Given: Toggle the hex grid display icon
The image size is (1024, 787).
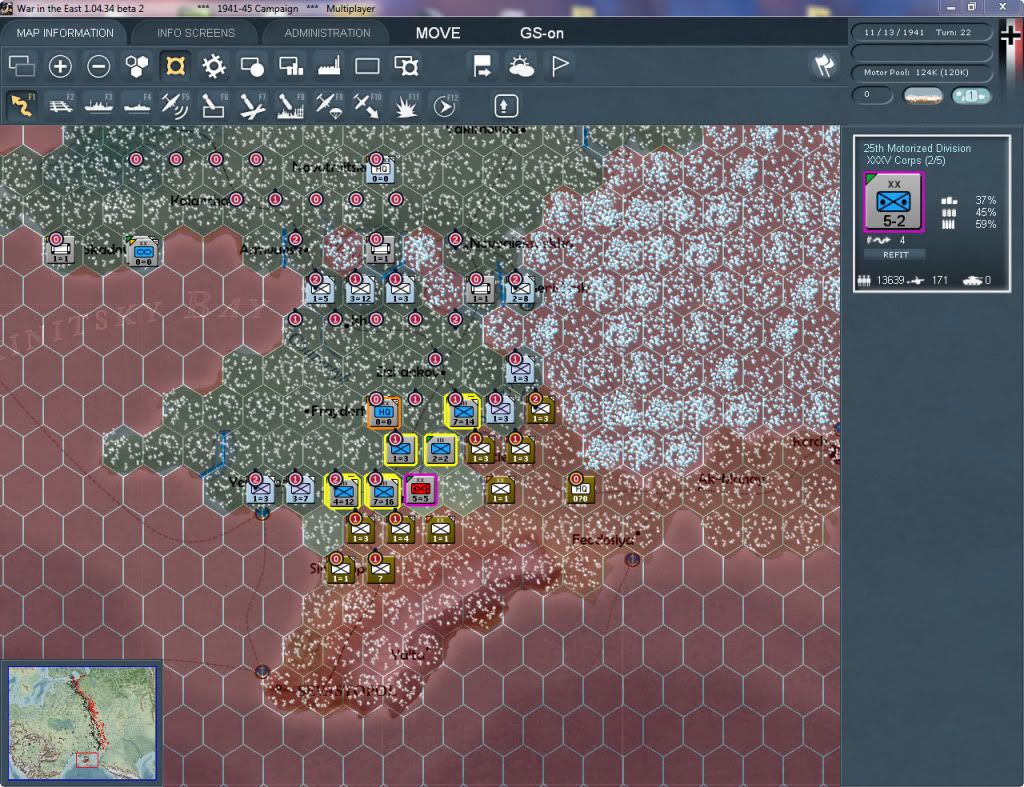Looking at the screenshot, I should [x=136, y=66].
